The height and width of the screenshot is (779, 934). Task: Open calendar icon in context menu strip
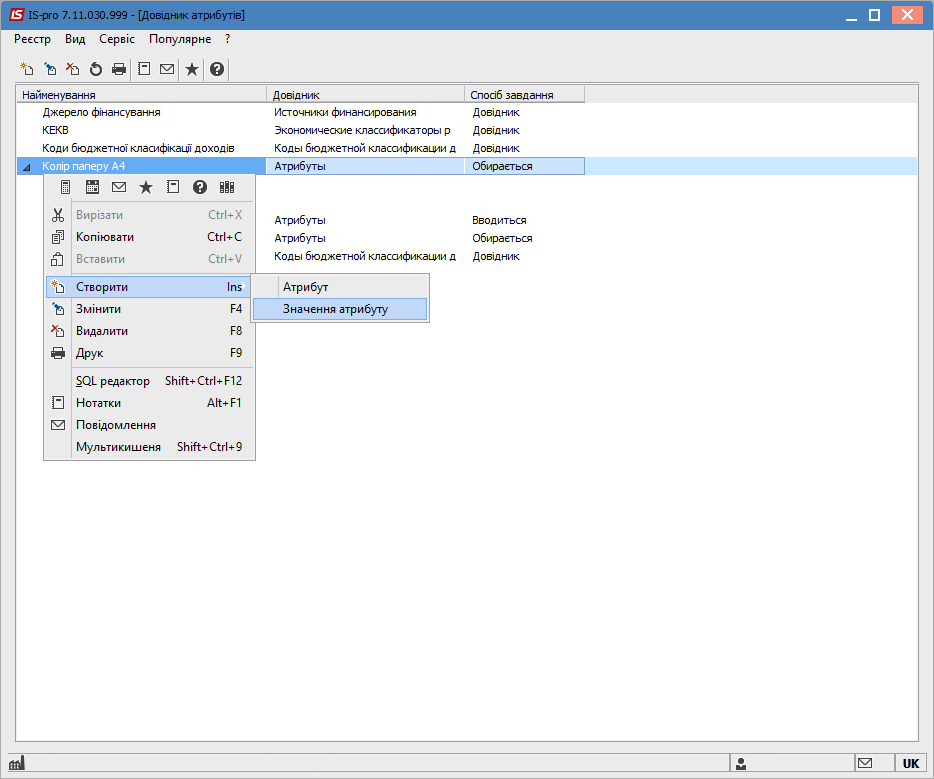[92, 187]
